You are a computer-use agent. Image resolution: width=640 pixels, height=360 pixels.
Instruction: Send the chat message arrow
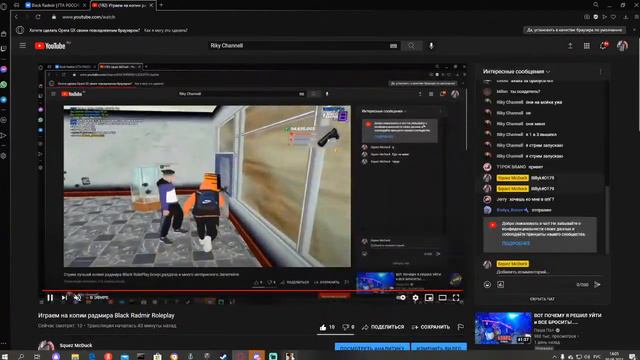(x=597, y=284)
